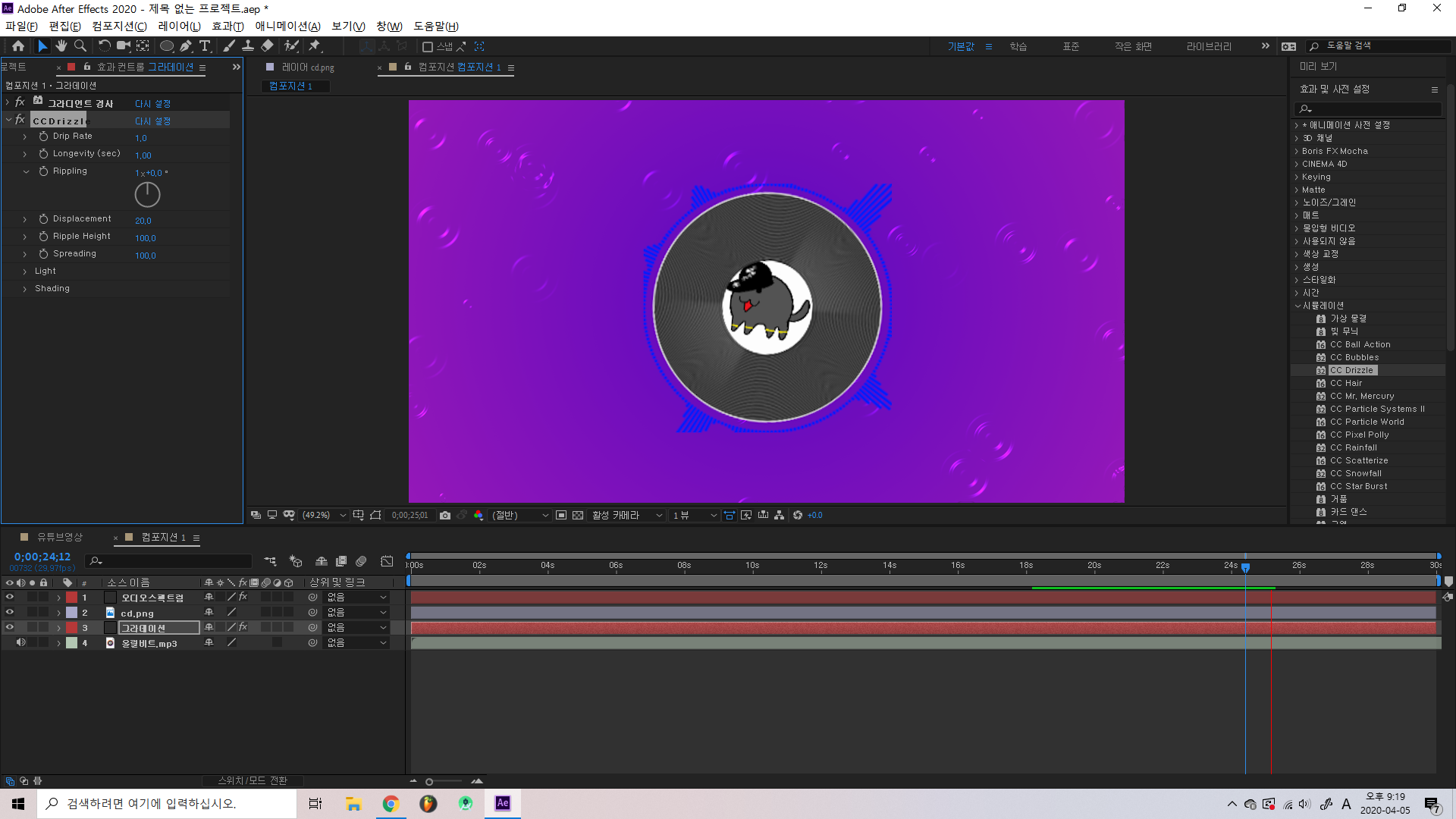Select the Type tool

pyautogui.click(x=205, y=46)
